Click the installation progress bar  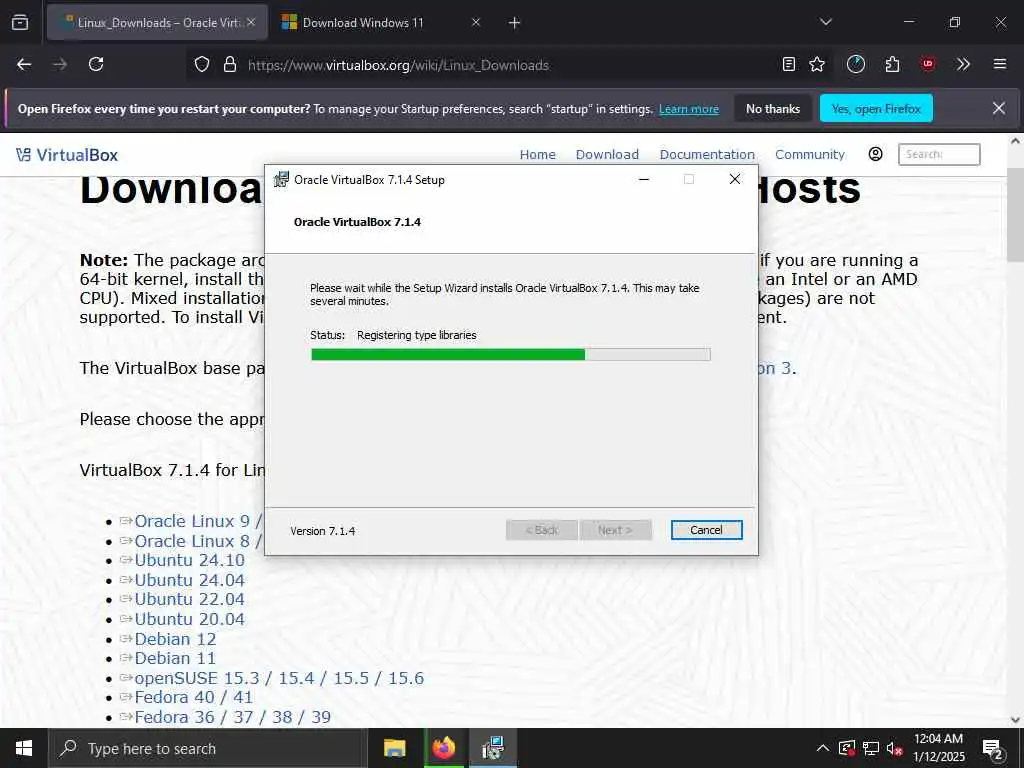(x=511, y=355)
